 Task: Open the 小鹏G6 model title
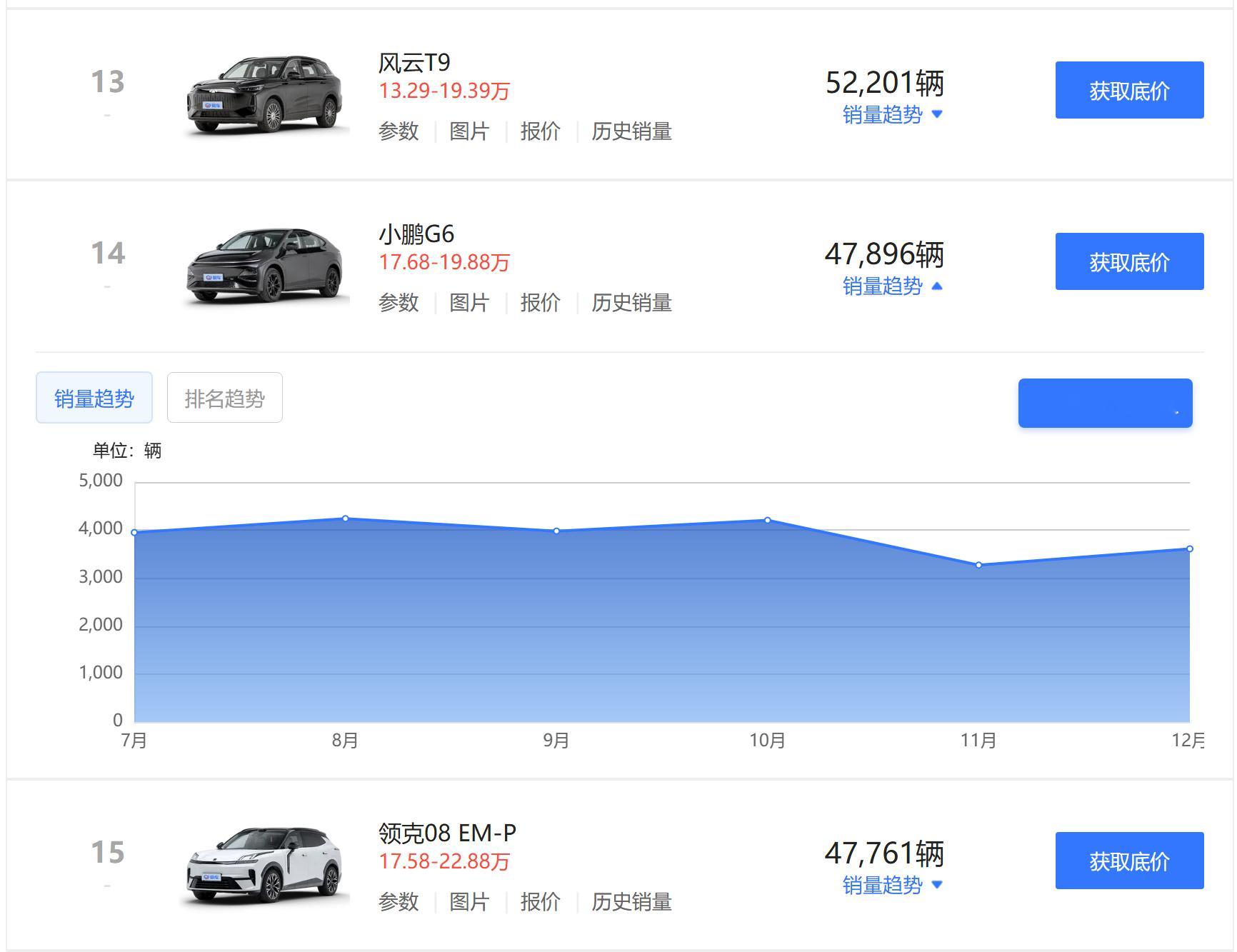(x=416, y=234)
